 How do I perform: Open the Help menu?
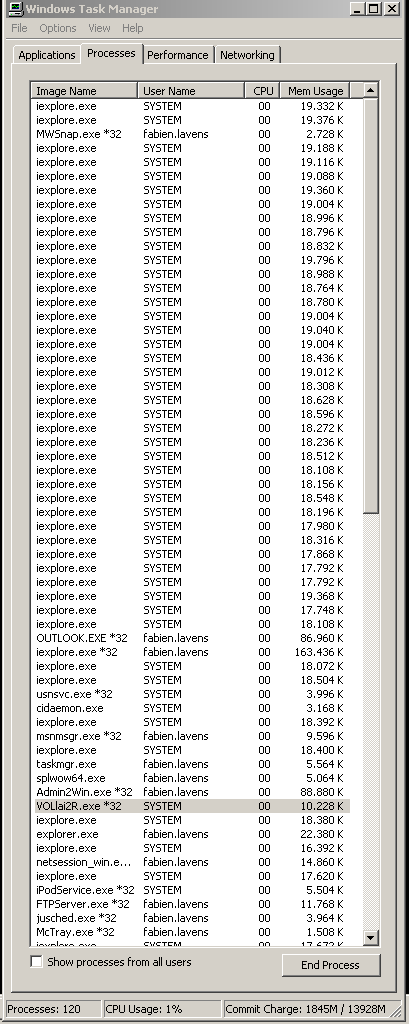133,28
